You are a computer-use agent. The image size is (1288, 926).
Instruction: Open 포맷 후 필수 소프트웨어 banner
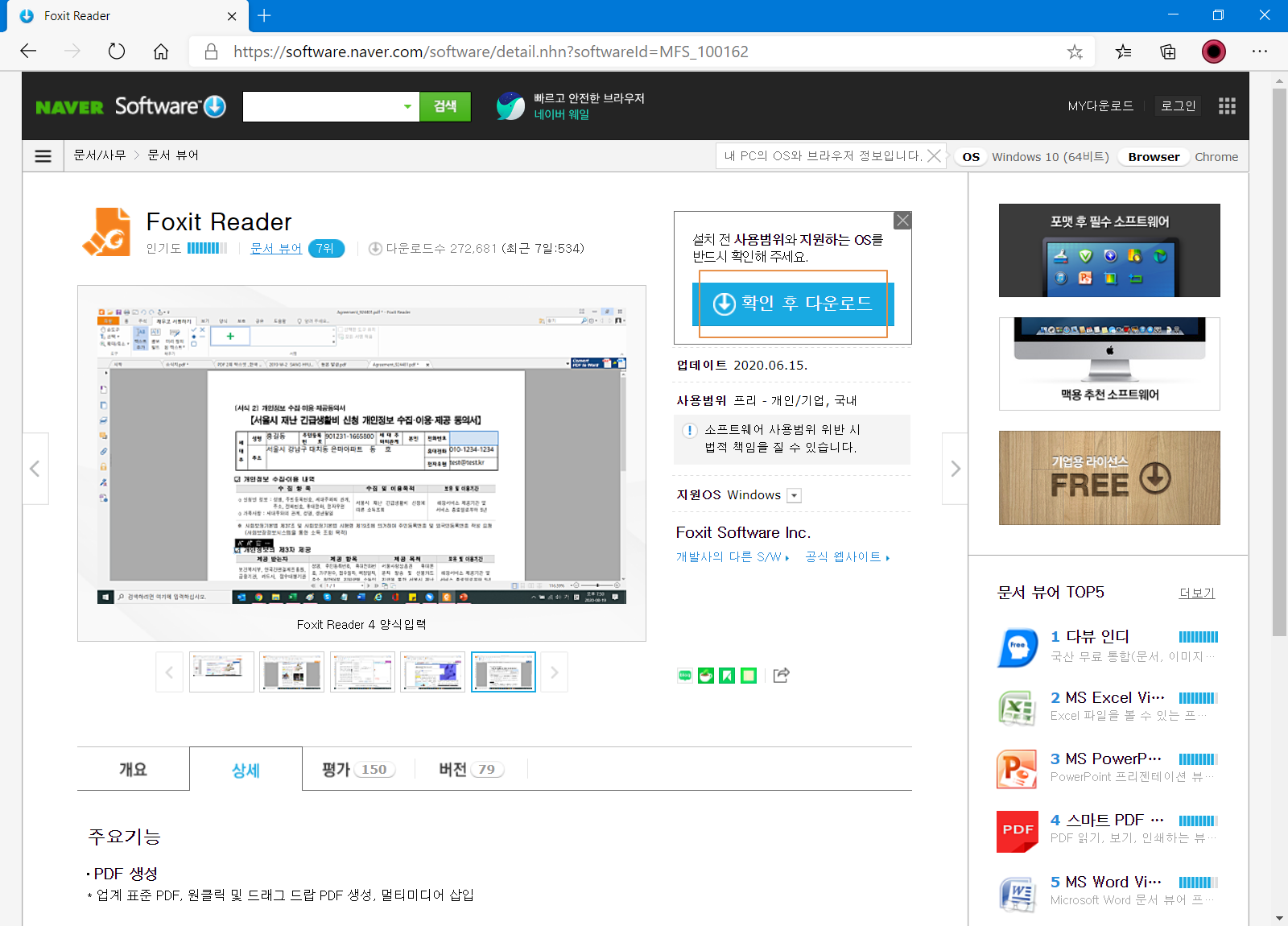pos(1109,250)
